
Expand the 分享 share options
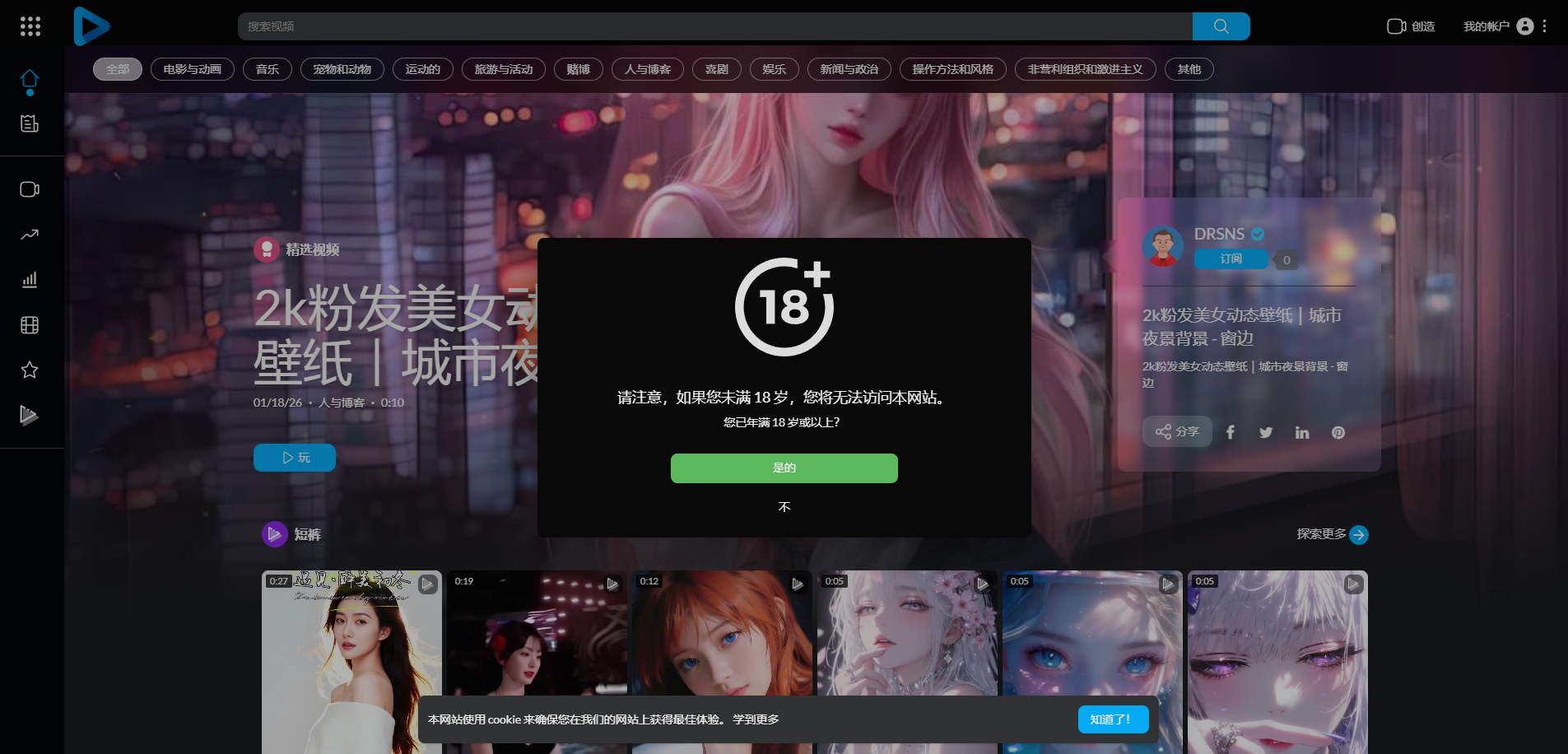tap(1177, 431)
